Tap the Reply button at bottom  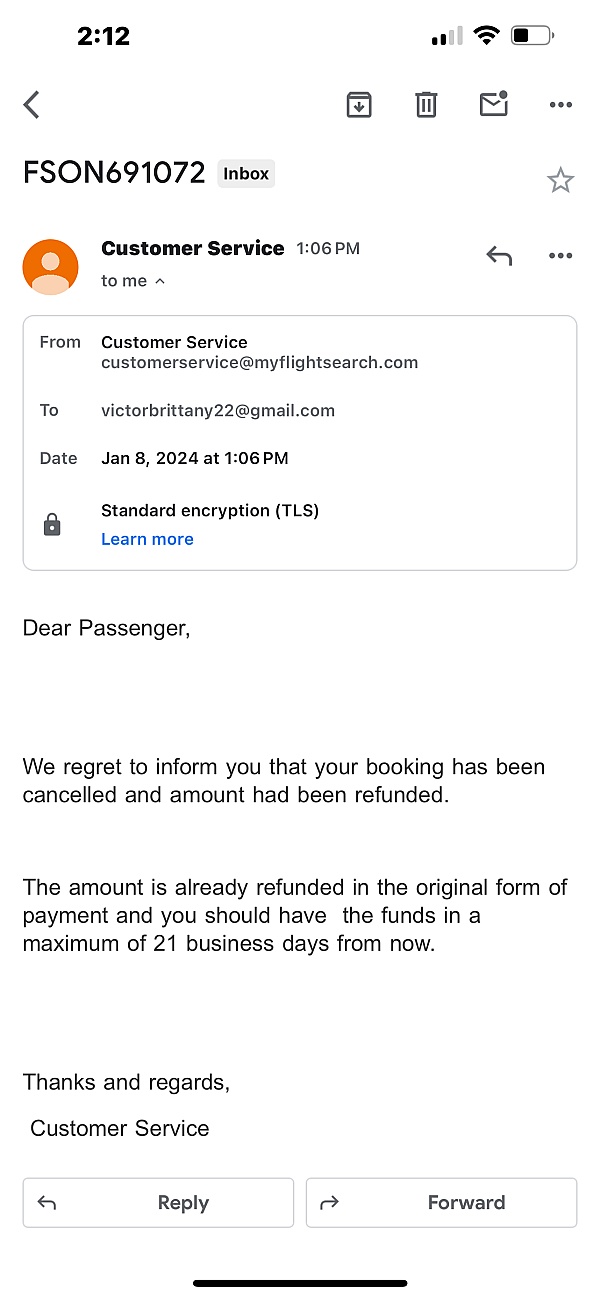(158, 1202)
